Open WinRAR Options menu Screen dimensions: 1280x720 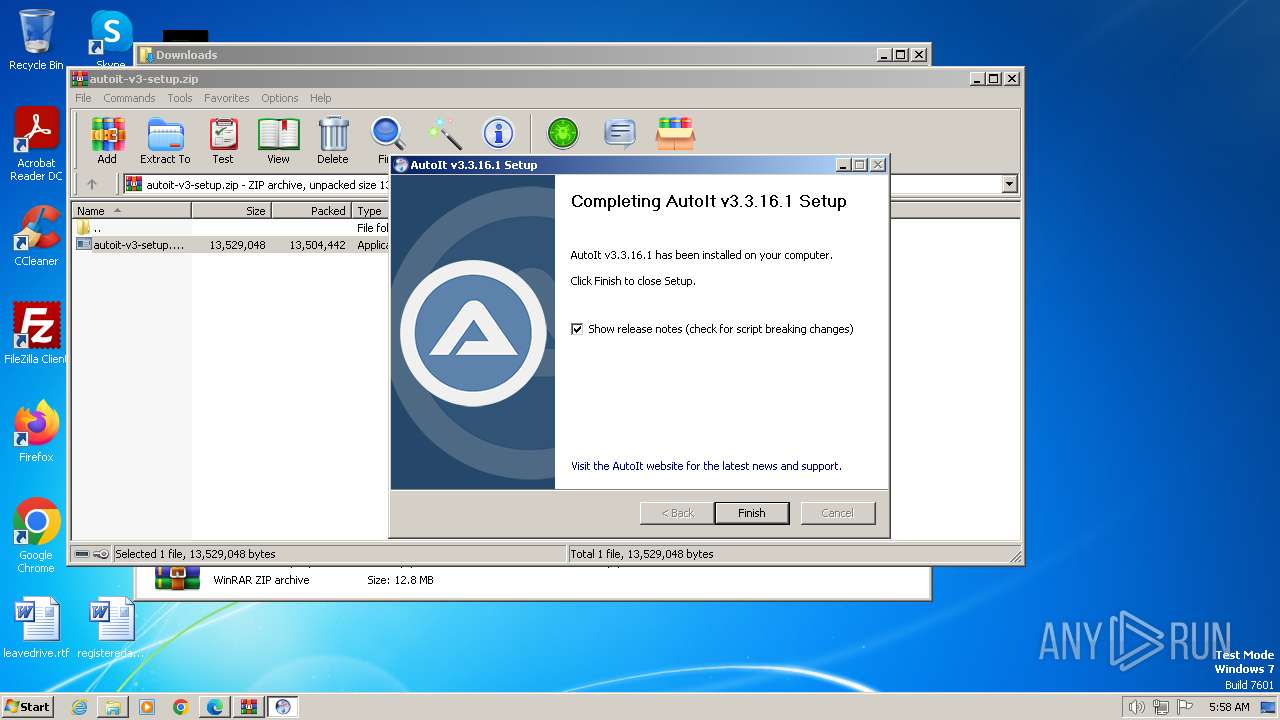pyautogui.click(x=280, y=98)
